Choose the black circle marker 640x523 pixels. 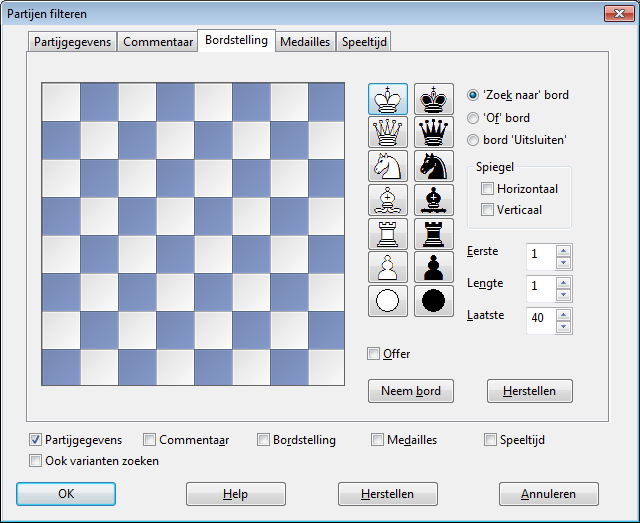click(434, 300)
